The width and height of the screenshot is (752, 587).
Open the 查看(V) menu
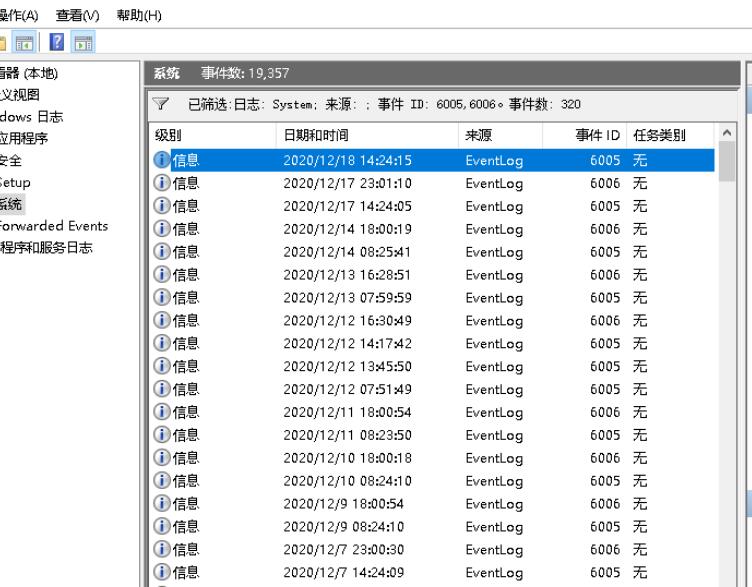pyautogui.click(x=77, y=15)
